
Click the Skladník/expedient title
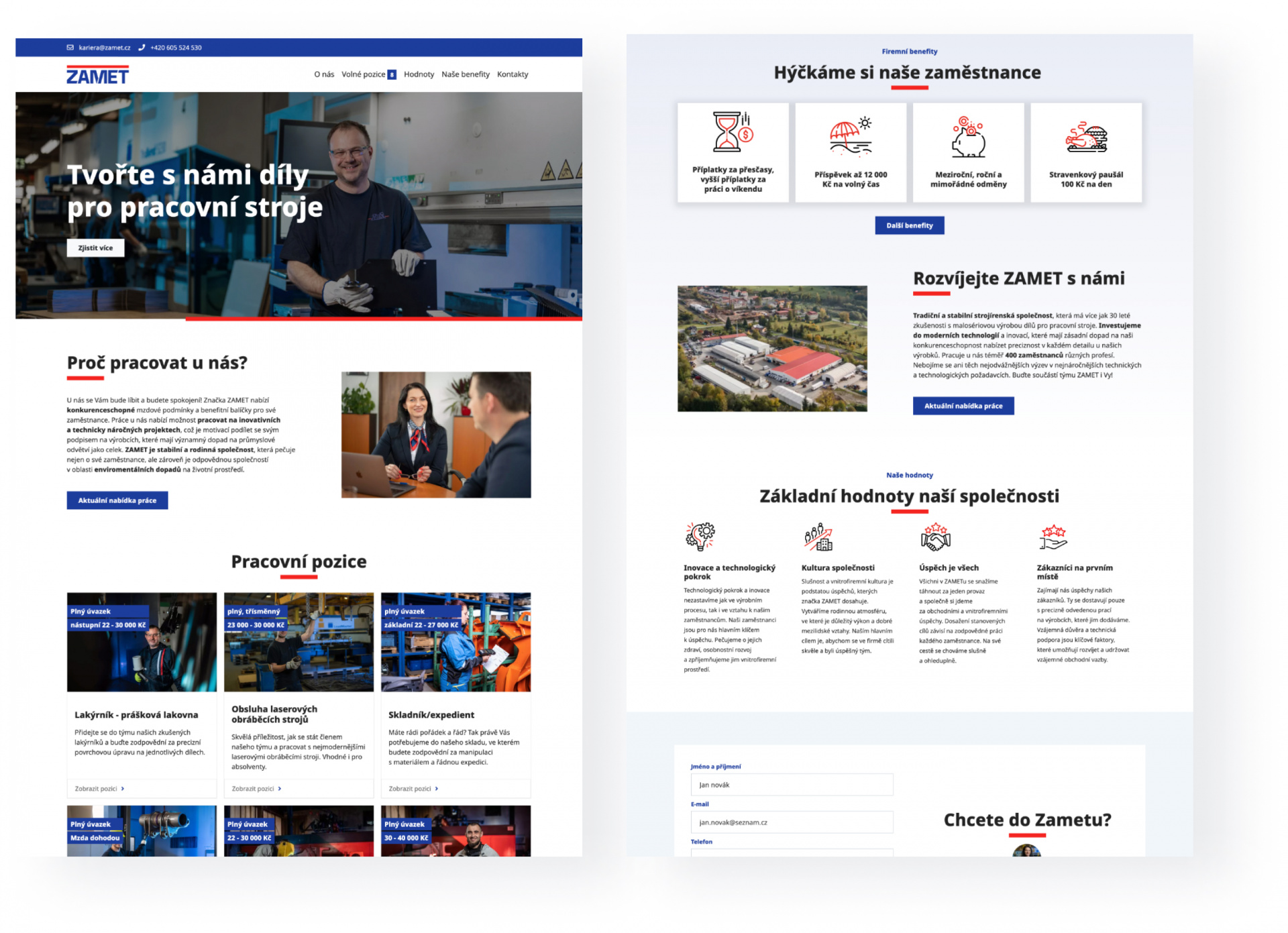[431, 715]
